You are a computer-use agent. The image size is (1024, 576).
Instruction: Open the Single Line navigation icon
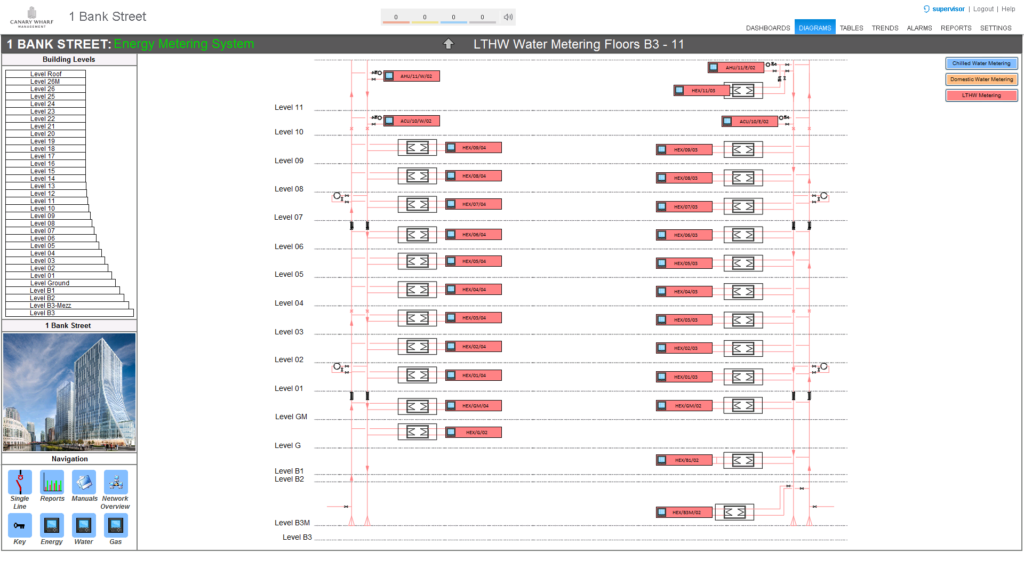[20, 482]
